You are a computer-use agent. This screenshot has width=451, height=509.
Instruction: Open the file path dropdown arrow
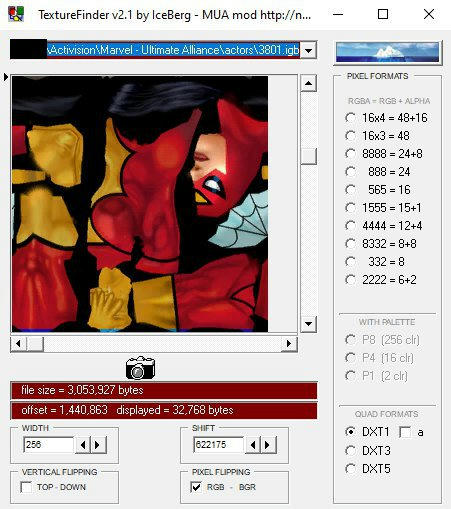point(309,50)
